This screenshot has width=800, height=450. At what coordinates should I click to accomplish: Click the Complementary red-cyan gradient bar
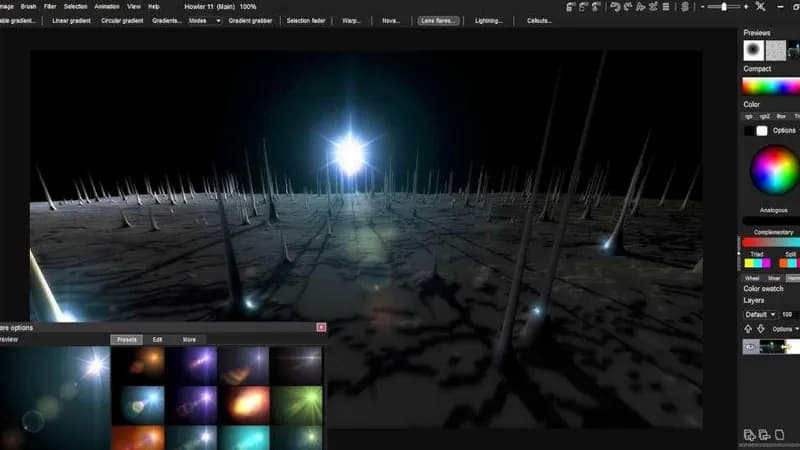point(771,242)
